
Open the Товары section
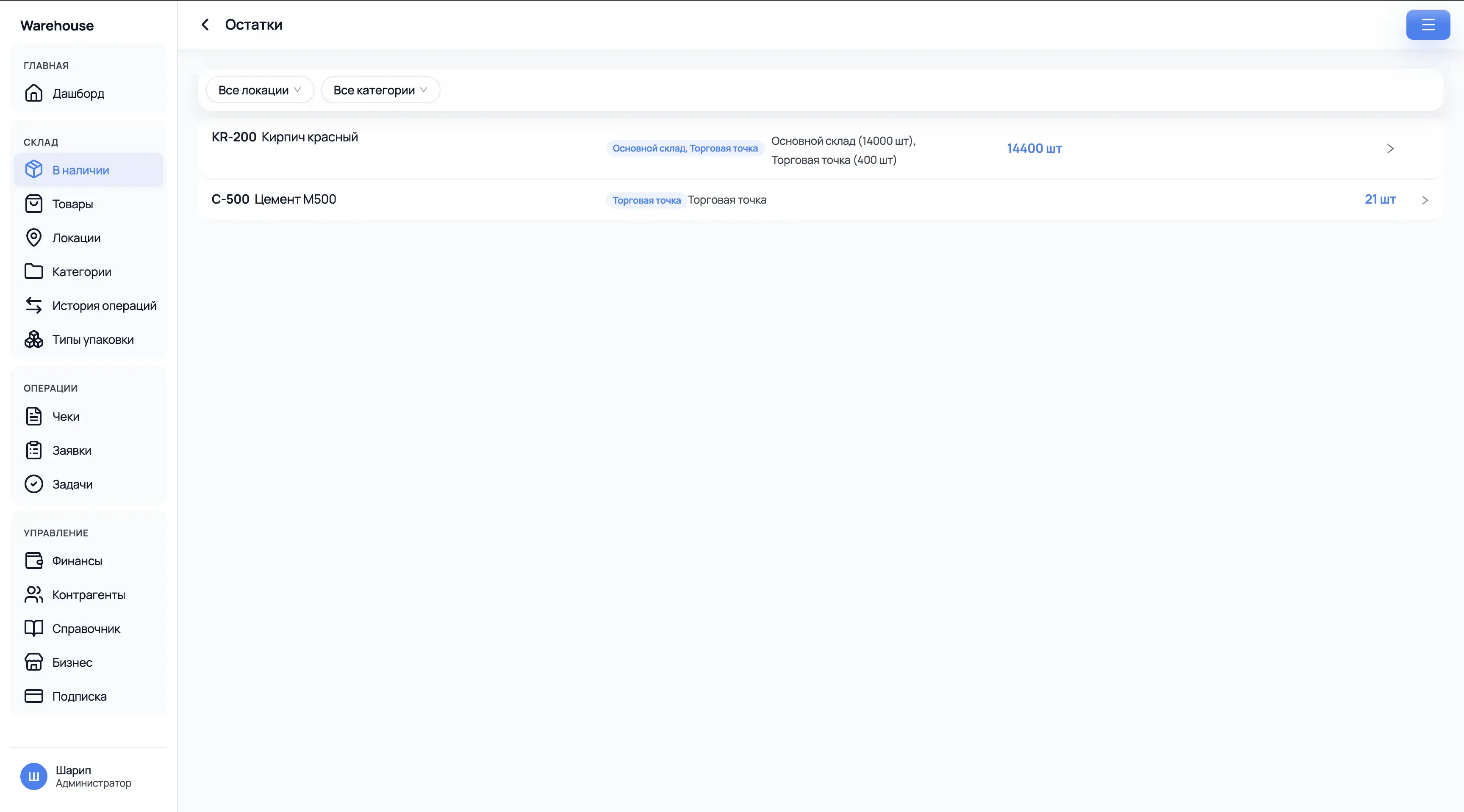click(x=88, y=204)
